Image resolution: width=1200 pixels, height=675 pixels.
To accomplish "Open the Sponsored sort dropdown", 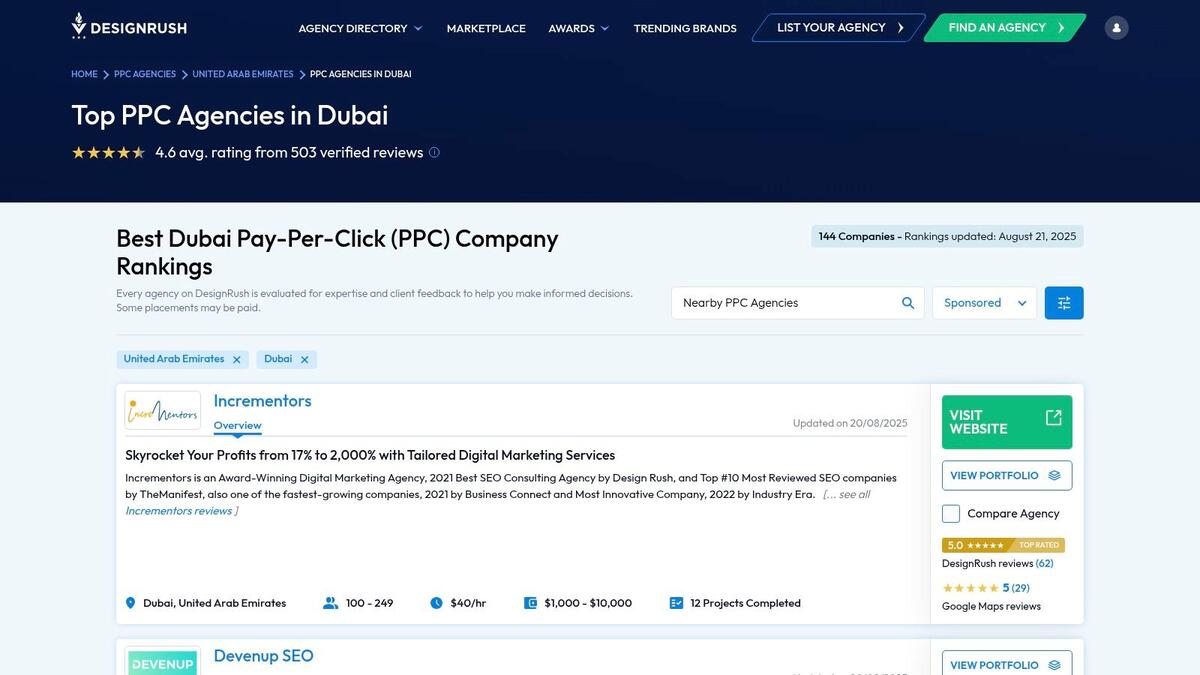I will tap(984, 302).
